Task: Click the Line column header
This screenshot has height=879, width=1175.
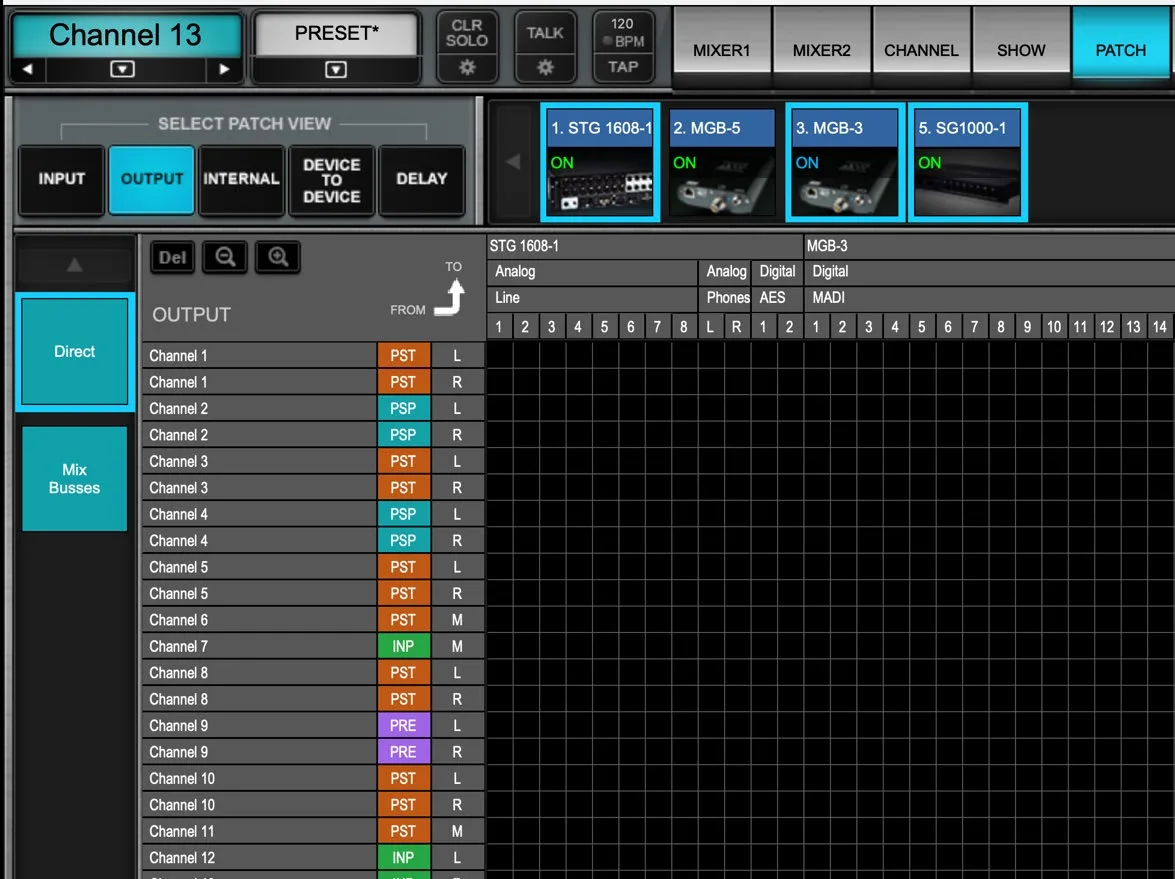Action: coord(592,297)
